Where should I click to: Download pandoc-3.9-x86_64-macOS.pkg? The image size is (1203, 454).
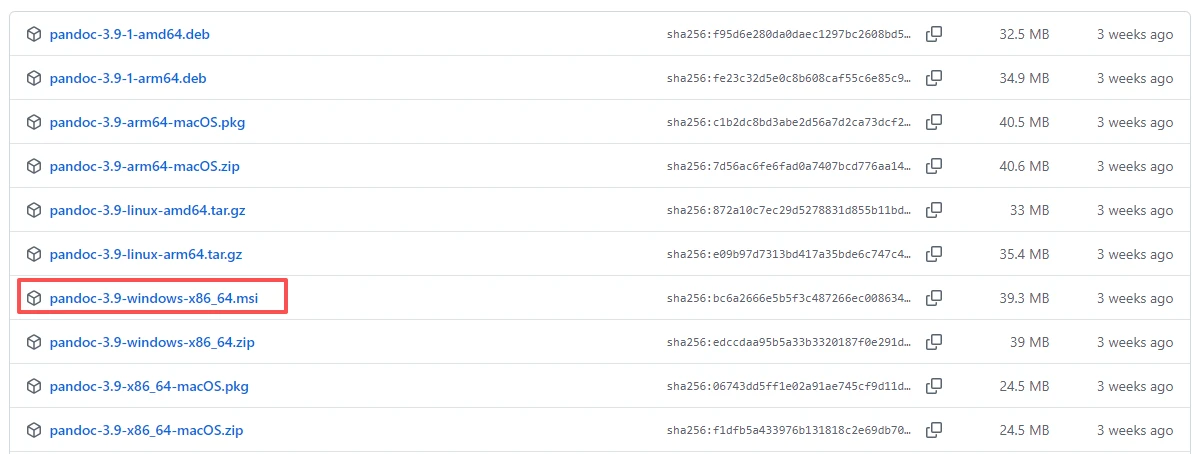[x=149, y=386]
